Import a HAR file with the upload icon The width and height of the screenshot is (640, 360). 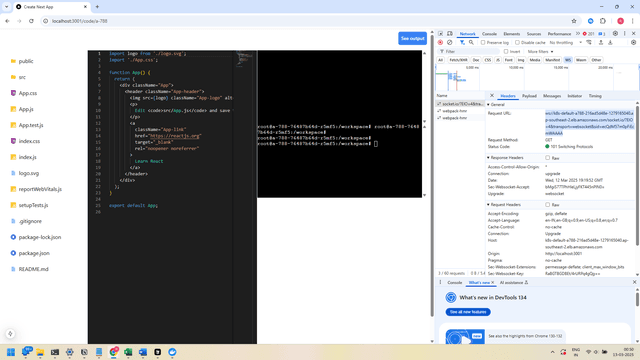[x=601, y=42]
